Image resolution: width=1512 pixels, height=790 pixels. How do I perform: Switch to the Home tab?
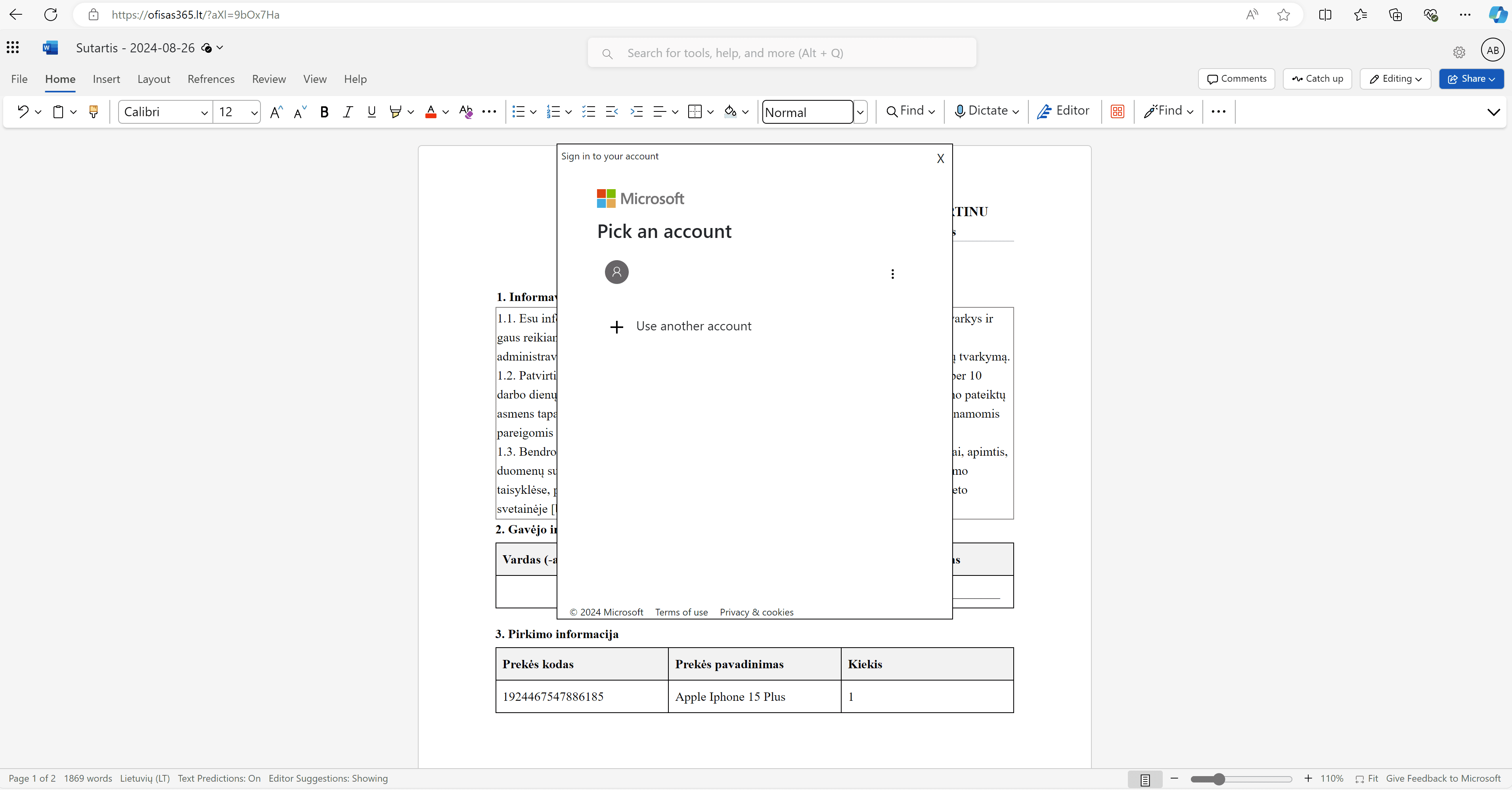[60, 79]
